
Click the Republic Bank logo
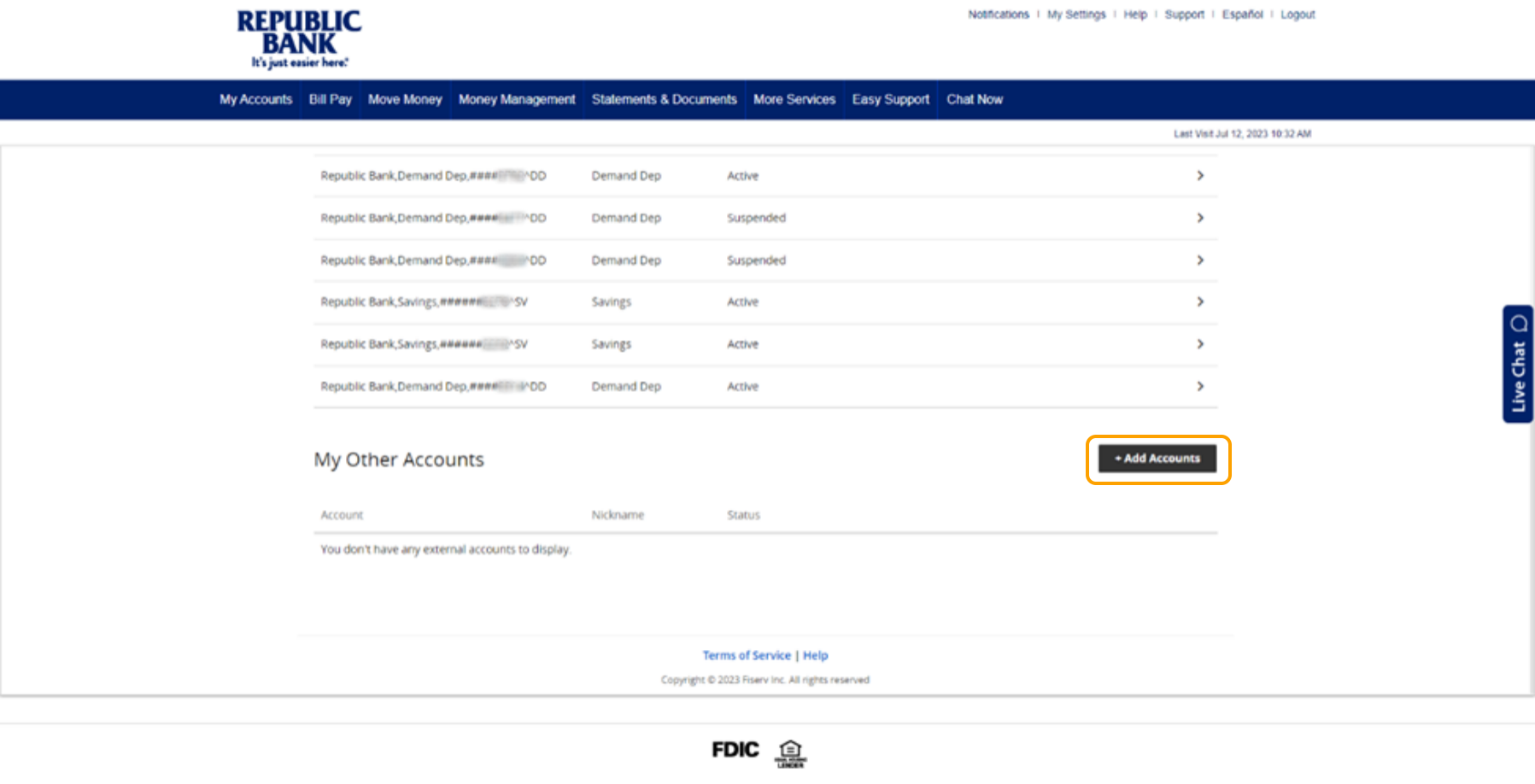point(299,39)
